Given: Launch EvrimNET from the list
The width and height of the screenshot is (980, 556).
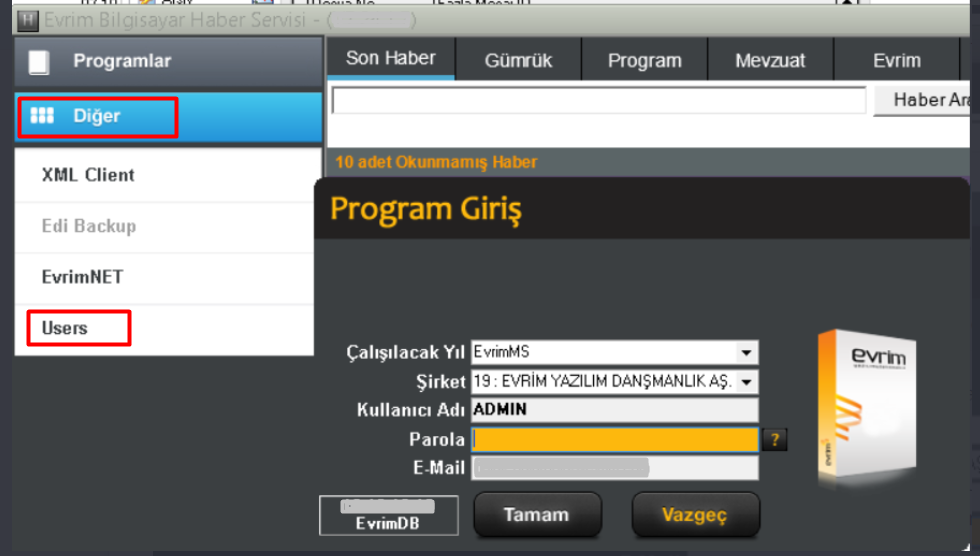Looking at the screenshot, I should (164, 277).
